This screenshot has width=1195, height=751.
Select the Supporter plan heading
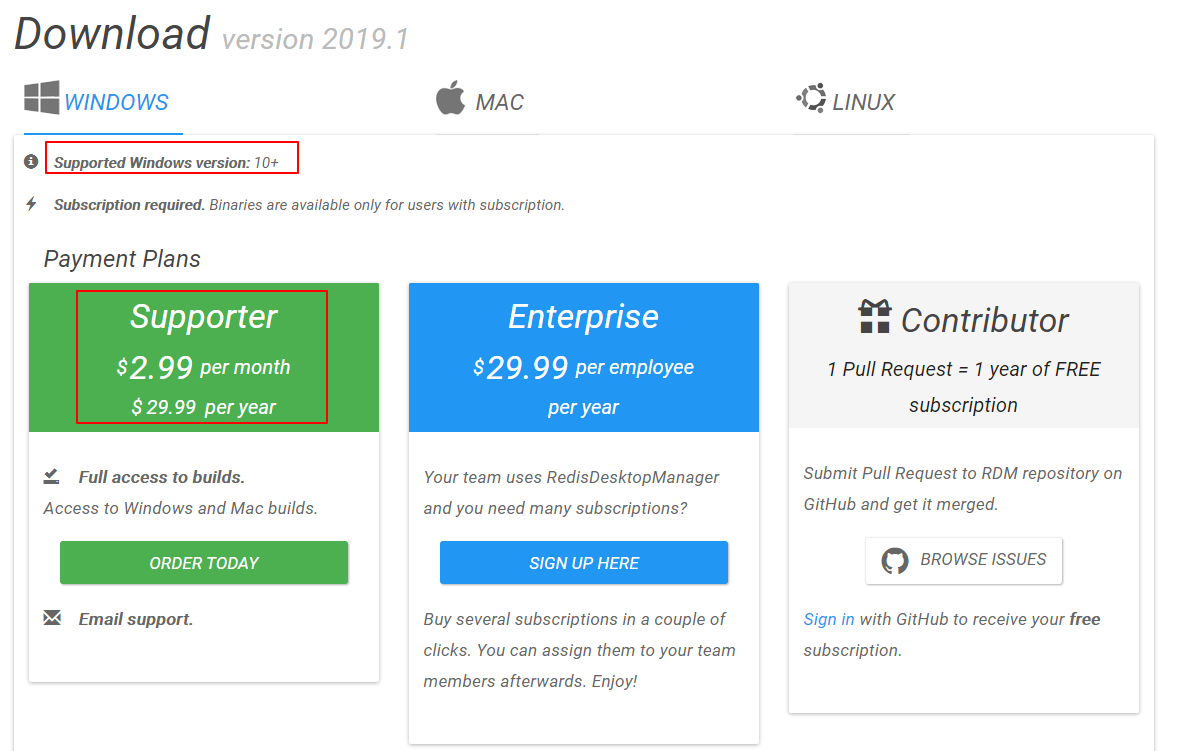(x=203, y=316)
